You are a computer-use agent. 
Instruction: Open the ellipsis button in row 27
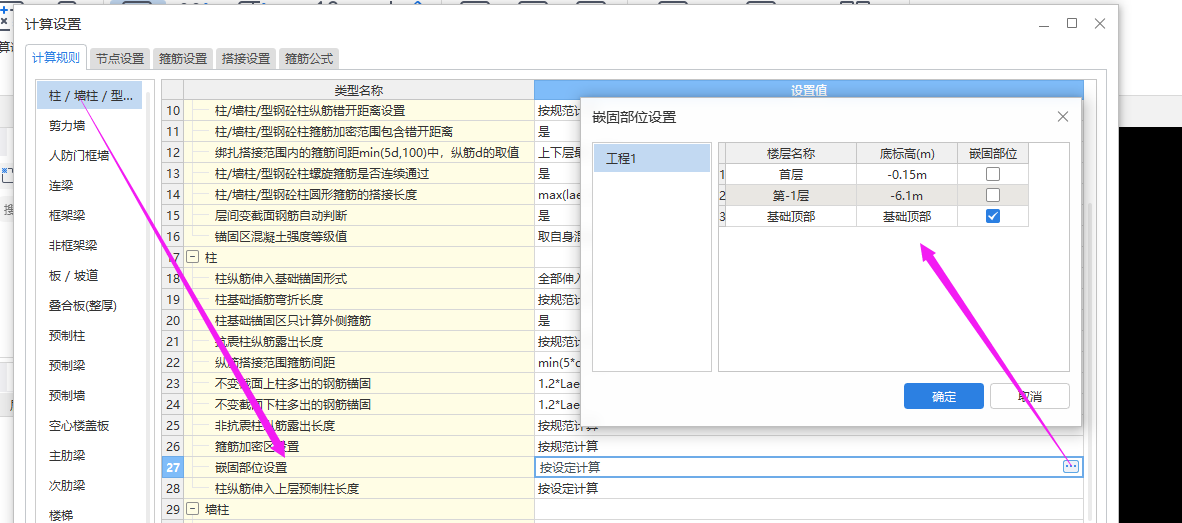(1070, 467)
